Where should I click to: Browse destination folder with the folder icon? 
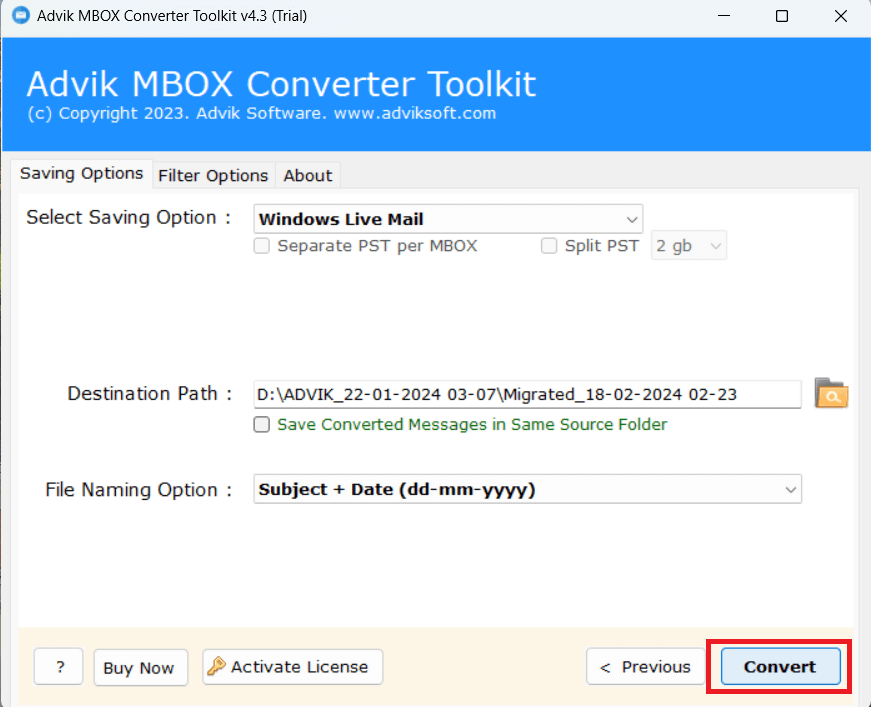click(831, 393)
